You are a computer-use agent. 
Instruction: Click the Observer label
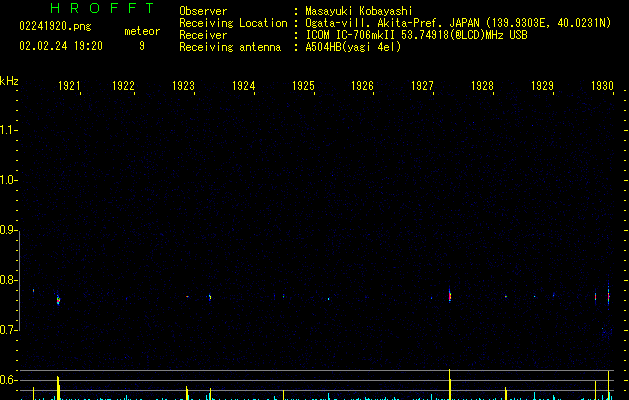(x=203, y=11)
